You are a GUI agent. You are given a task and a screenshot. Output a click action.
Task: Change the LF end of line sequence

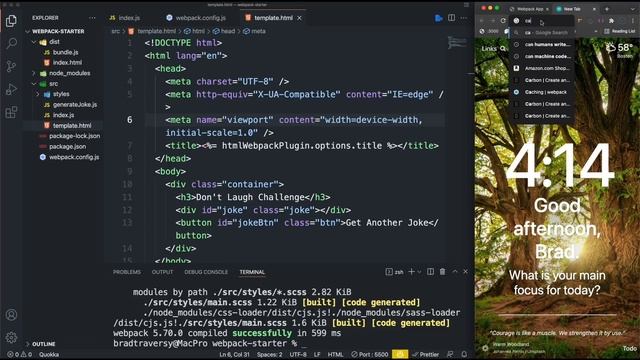pyautogui.click(x=317, y=355)
